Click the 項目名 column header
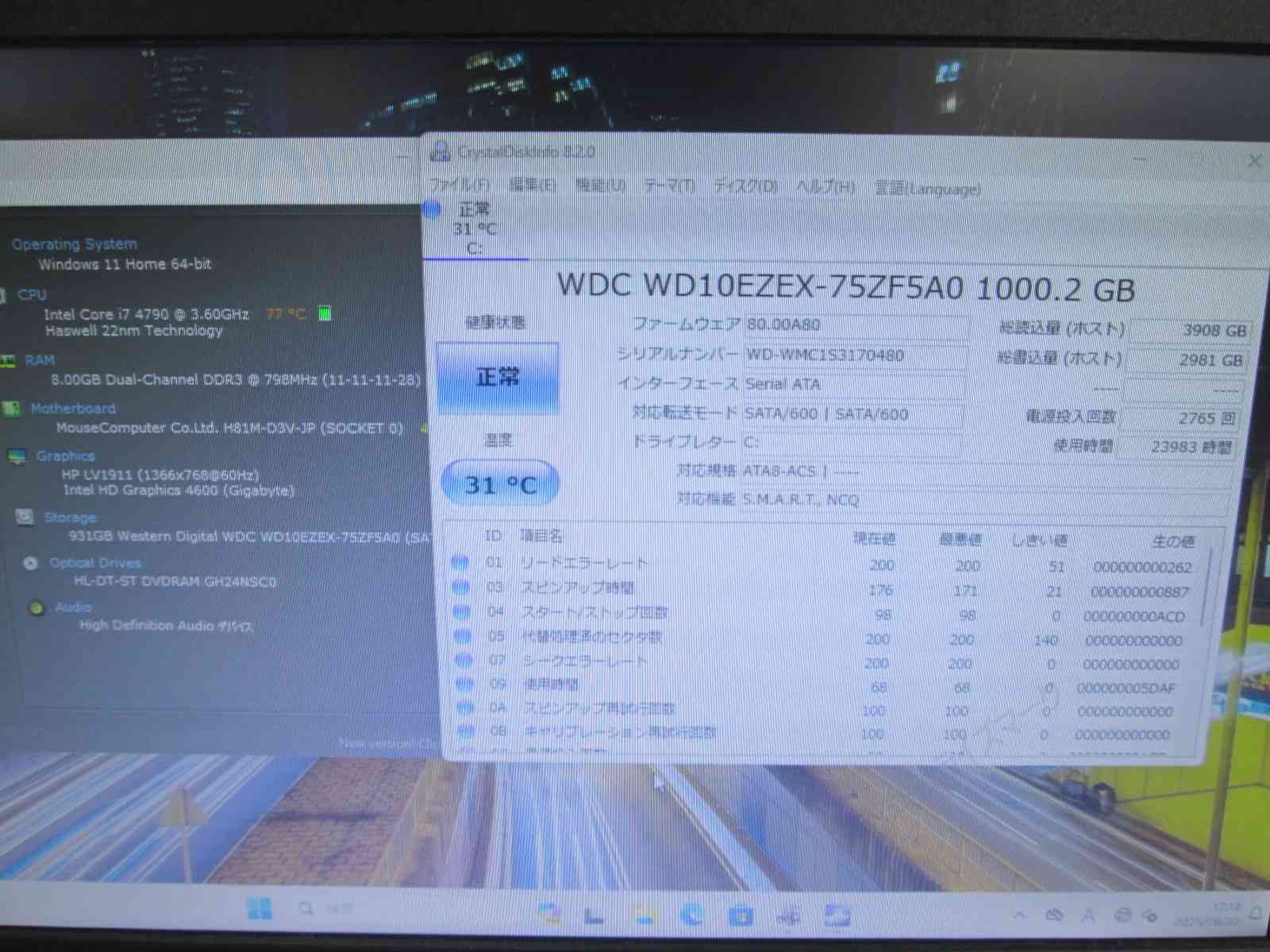Screen dimensions: 1270x952 (x=541, y=536)
